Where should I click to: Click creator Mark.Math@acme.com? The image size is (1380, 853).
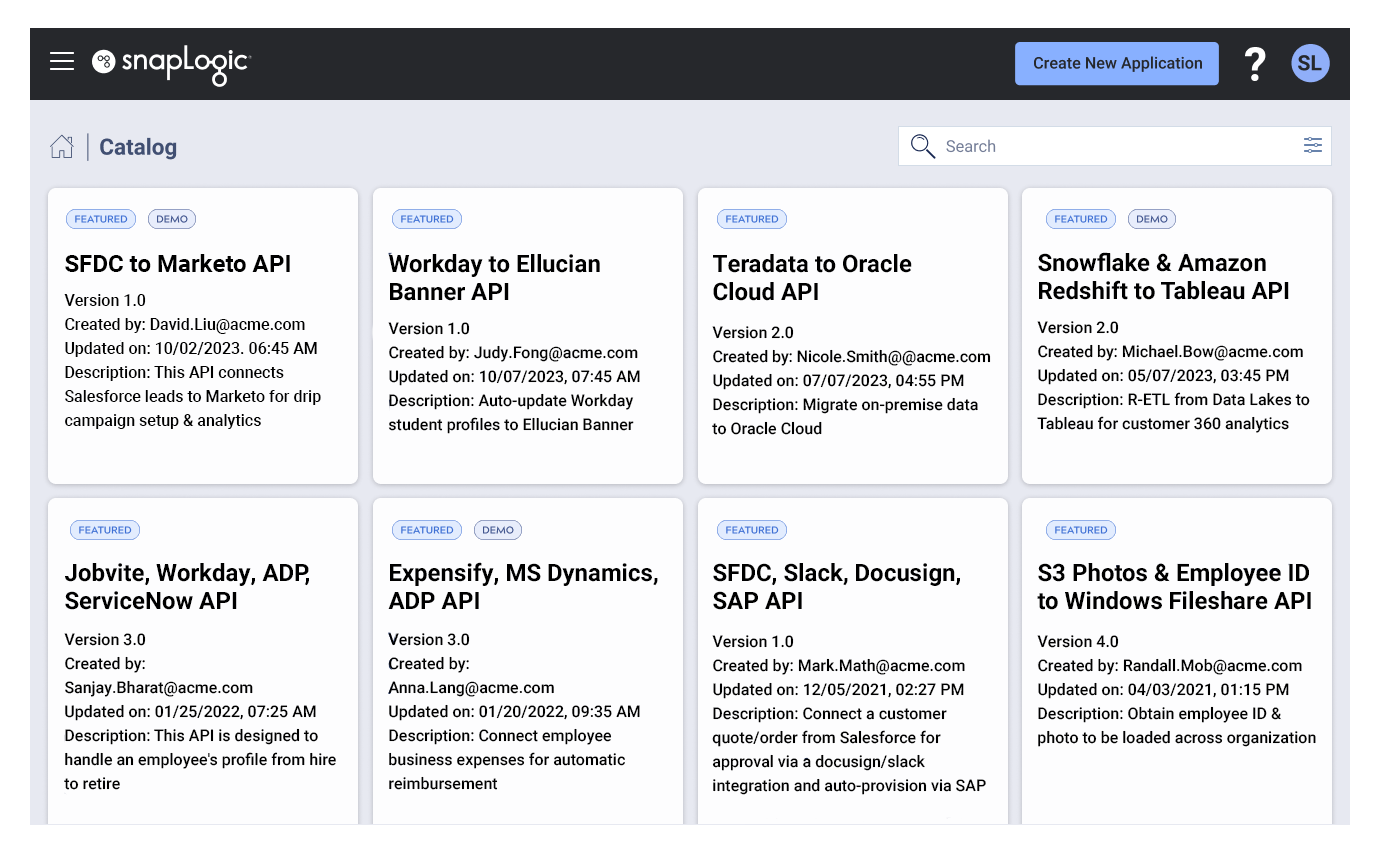881,665
